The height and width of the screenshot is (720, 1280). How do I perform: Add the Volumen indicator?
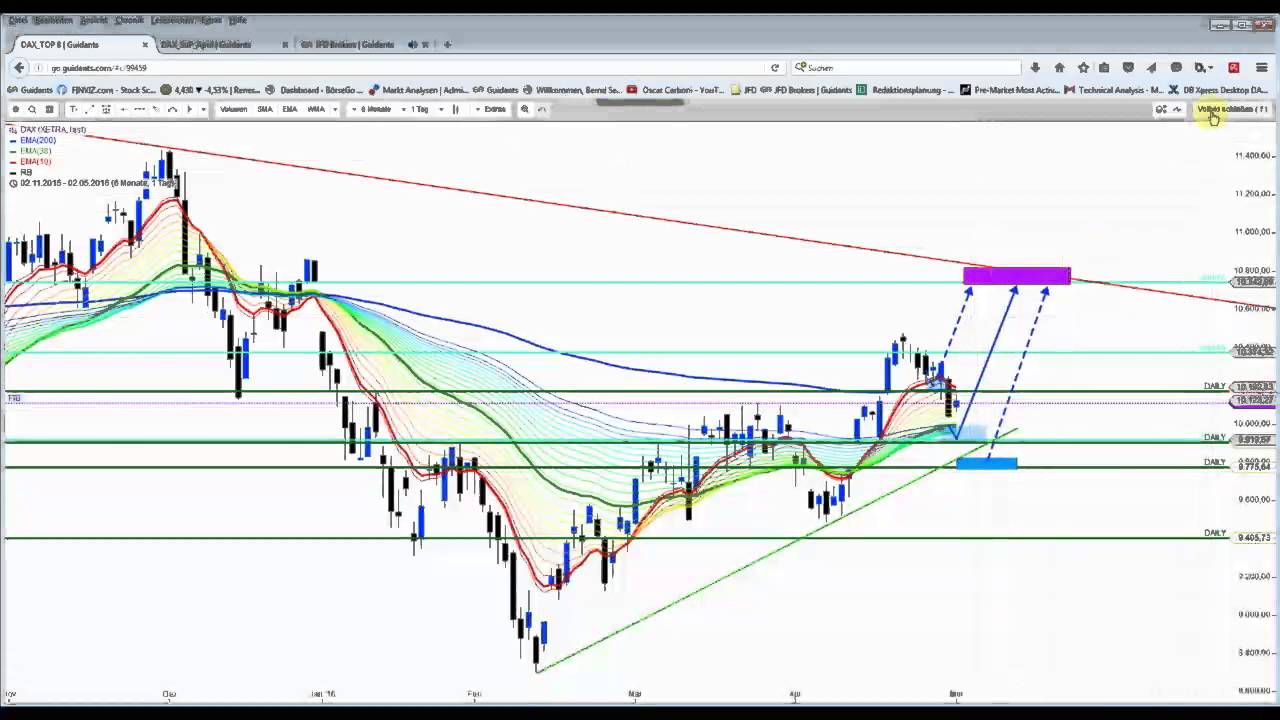click(x=233, y=109)
